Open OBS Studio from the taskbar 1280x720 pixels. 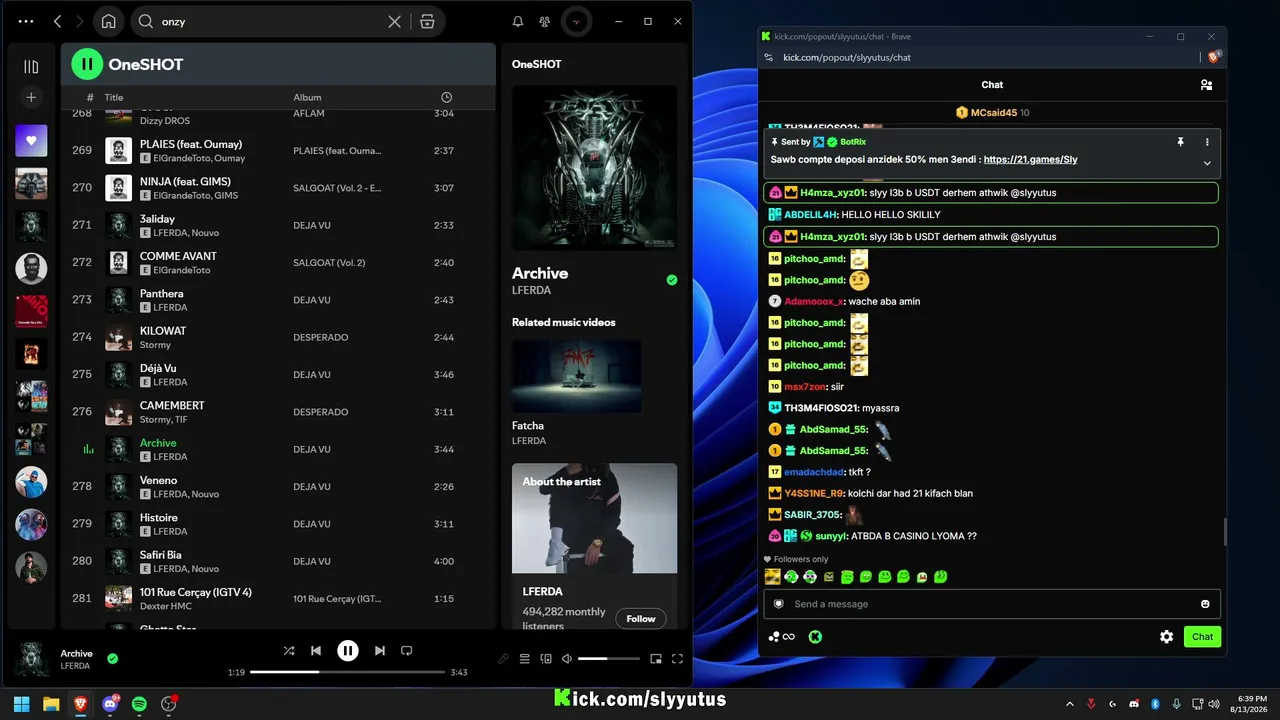pos(169,704)
